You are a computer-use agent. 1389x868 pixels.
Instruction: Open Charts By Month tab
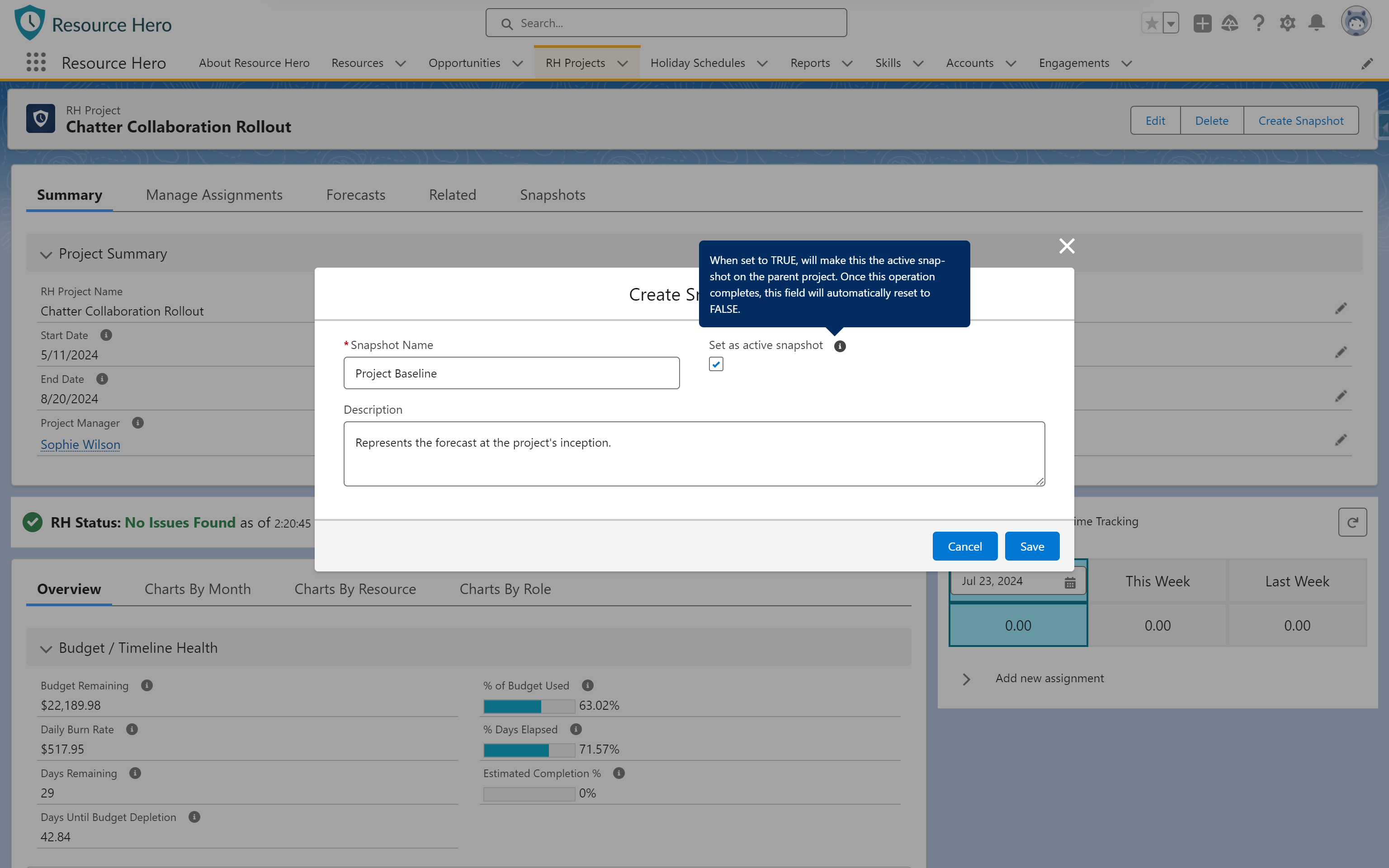click(x=198, y=589)
